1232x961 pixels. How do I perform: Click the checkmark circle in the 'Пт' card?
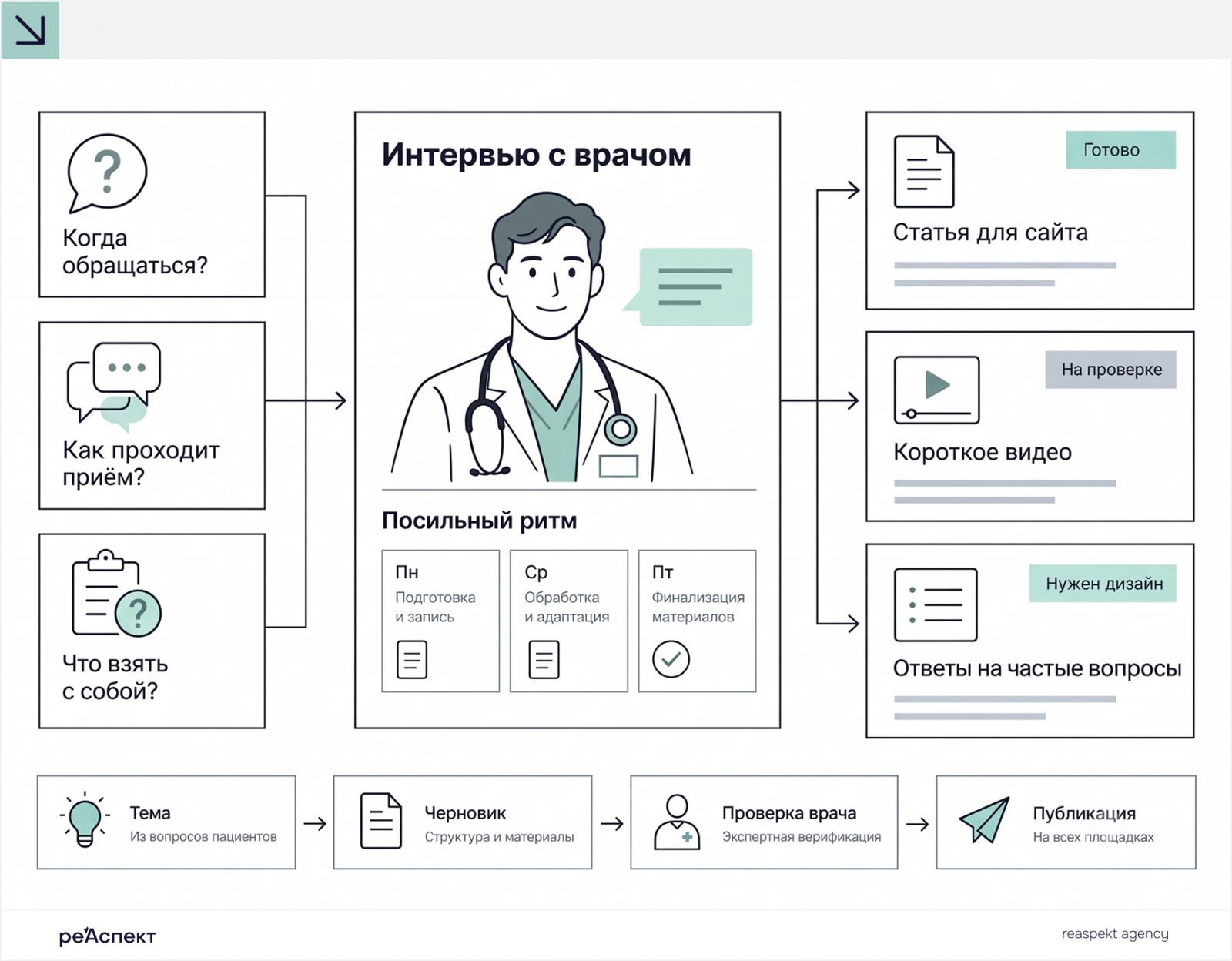[x=671, y=659]
